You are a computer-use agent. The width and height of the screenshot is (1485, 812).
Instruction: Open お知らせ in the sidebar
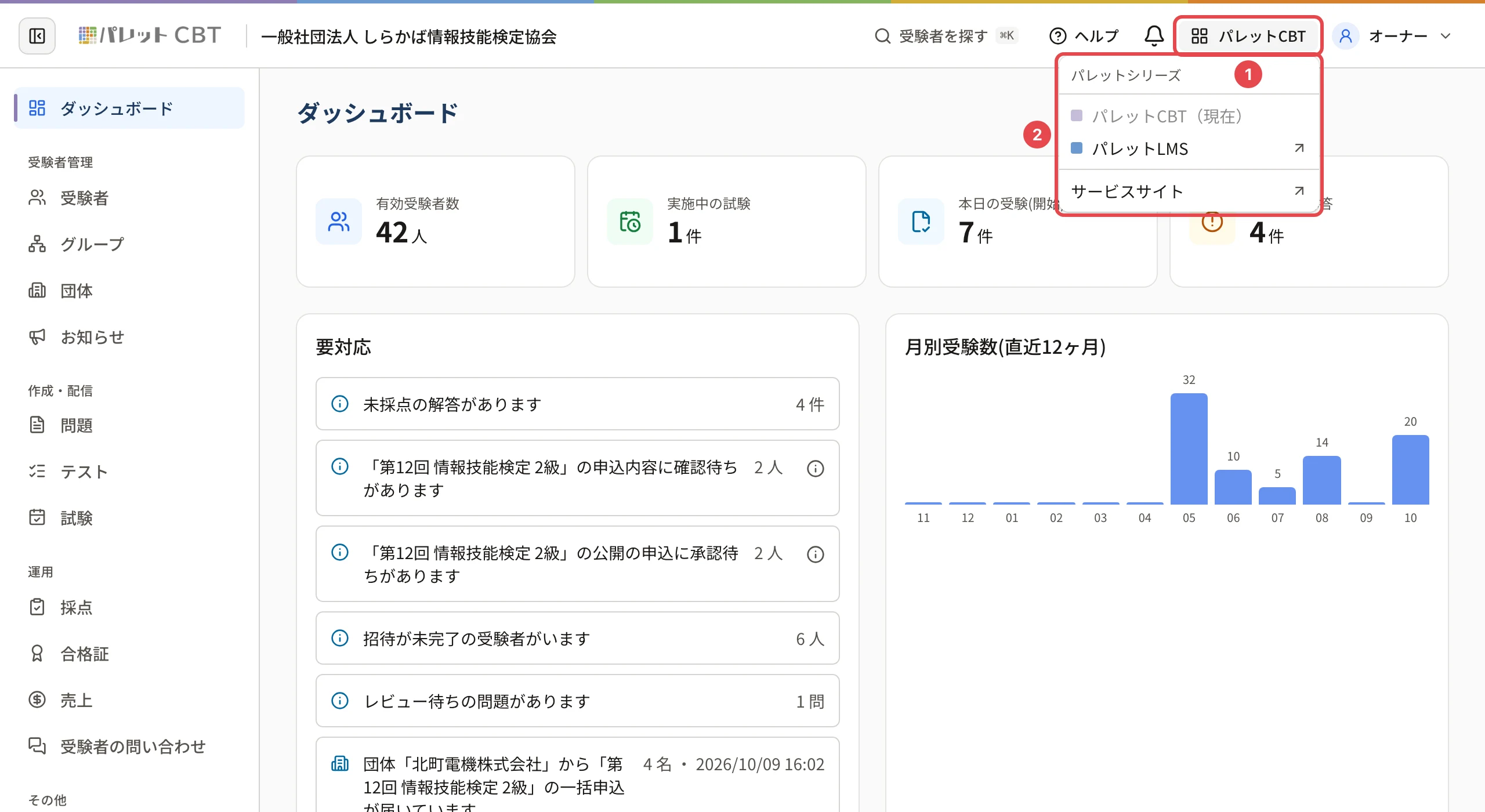[130, 337]
